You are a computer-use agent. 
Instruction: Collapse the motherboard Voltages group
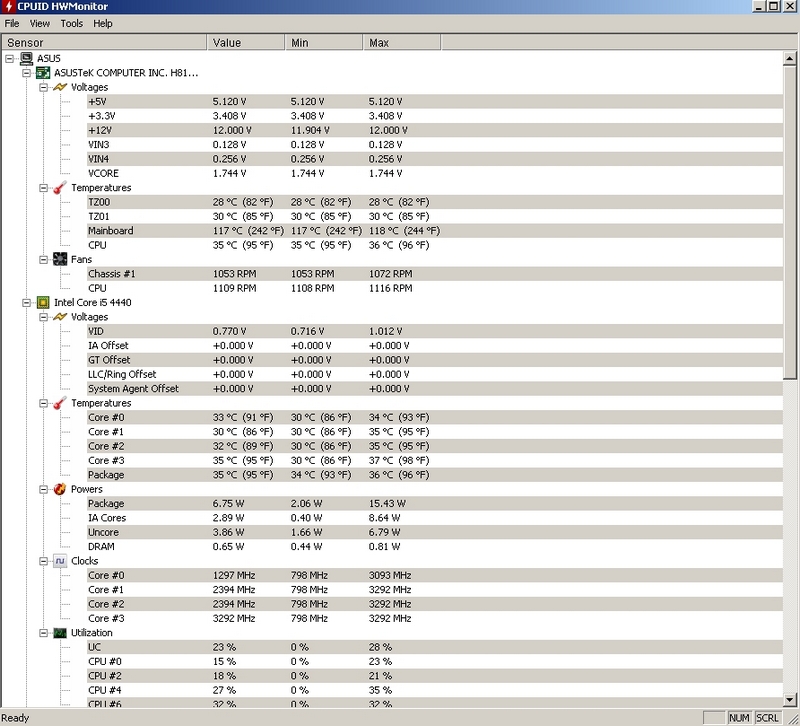click(43, 87)
